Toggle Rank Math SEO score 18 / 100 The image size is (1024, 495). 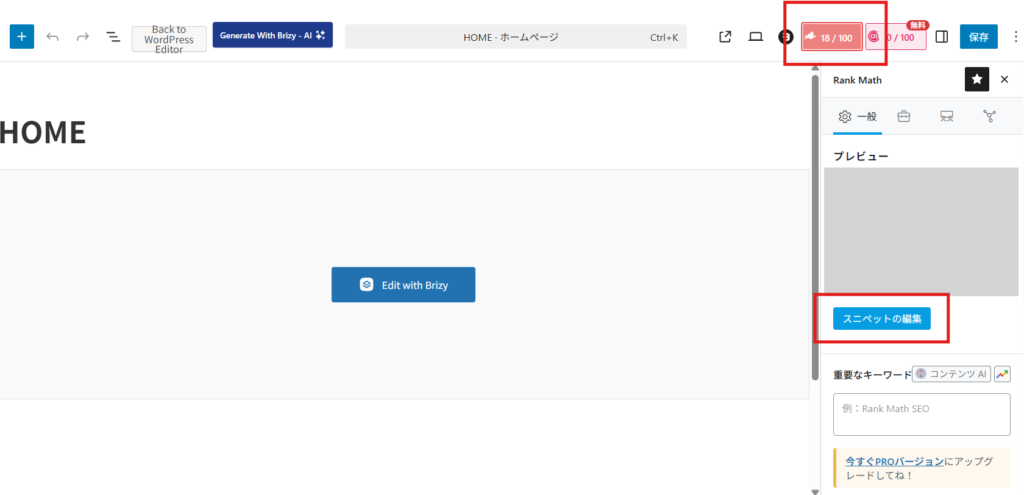[x=831, y=37]
